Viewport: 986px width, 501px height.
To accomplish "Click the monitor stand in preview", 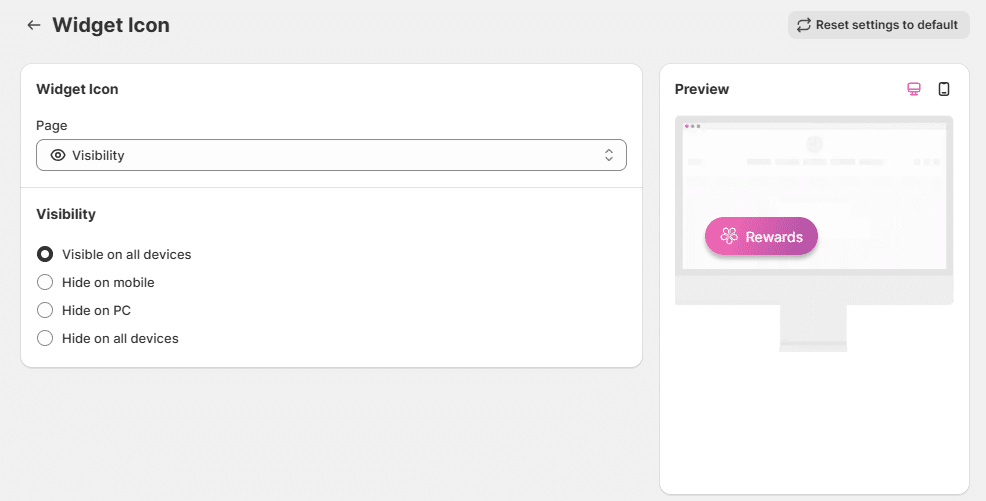I will [x=813, y=328].
